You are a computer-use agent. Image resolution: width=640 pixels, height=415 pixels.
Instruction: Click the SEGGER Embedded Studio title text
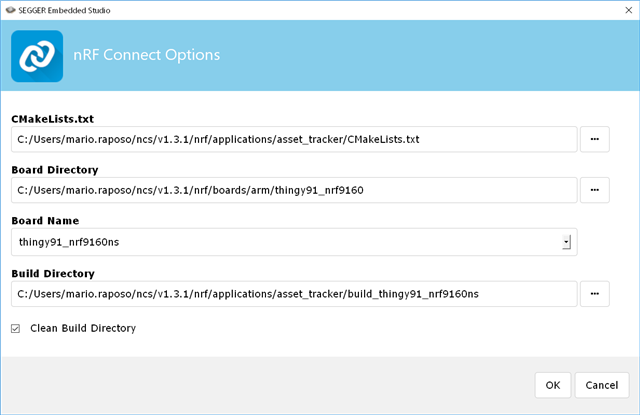[x=68, y=9]
